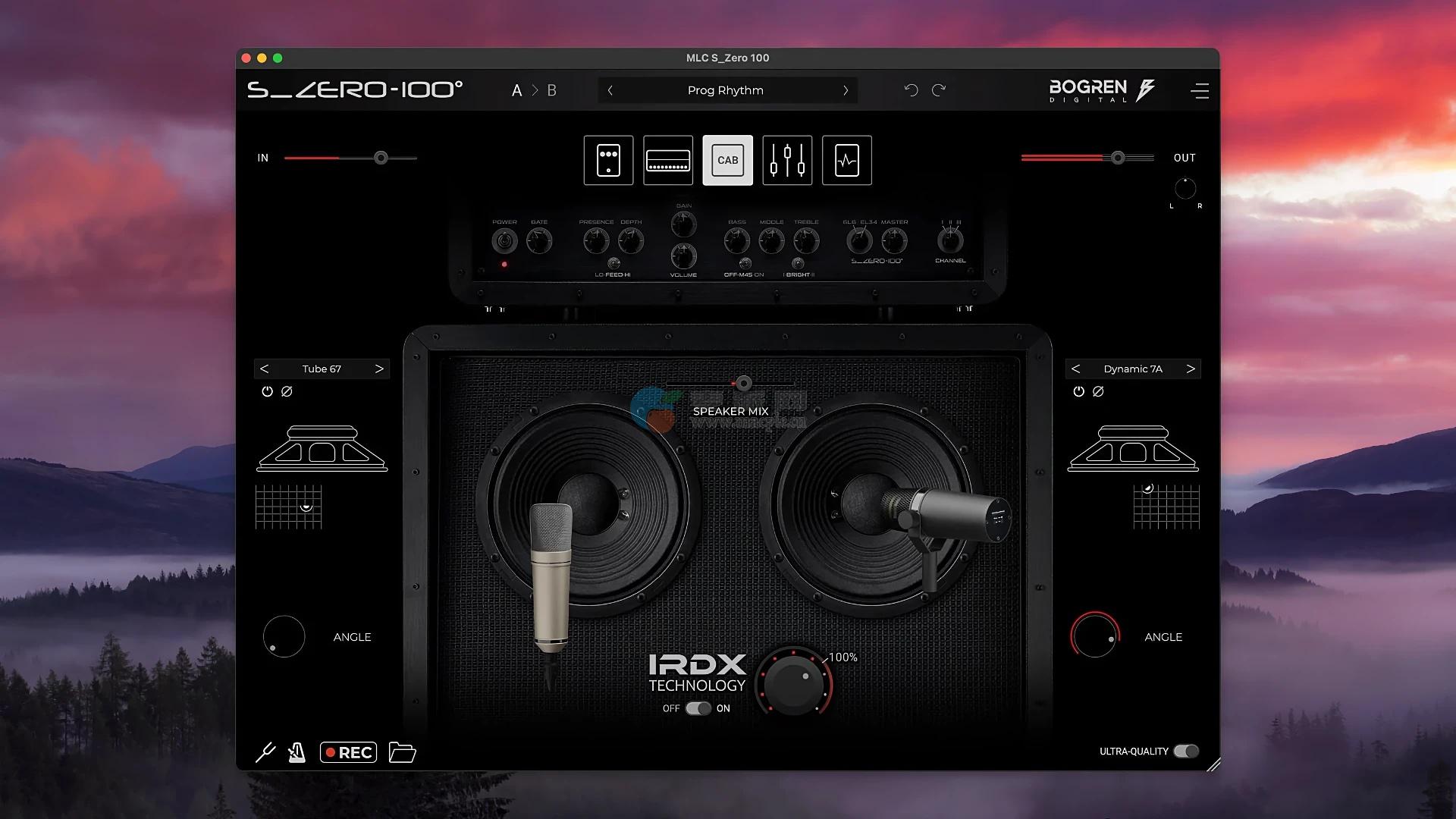Select the EQ faders section icon
Screen dimensions: 1456x819
pos(787,160)
